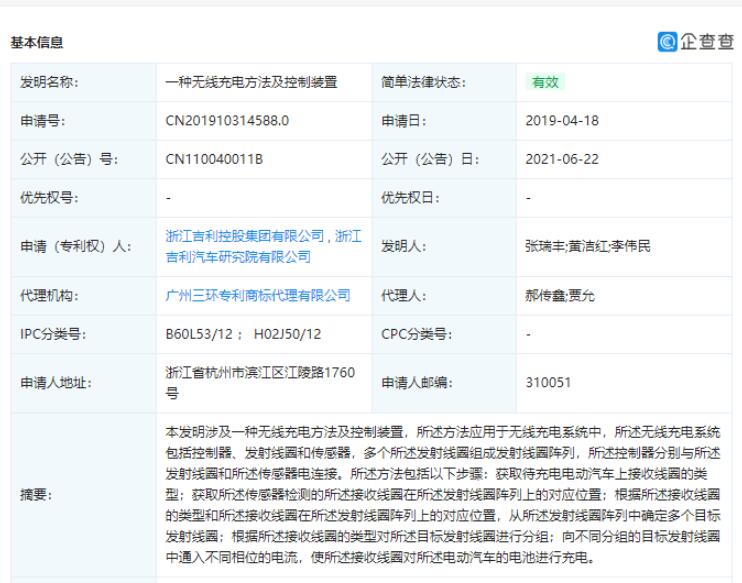Open 吉利汽车研究院有限公司 applicant link
The width and height of the screenshot is (742, 583).
[238, 256]
